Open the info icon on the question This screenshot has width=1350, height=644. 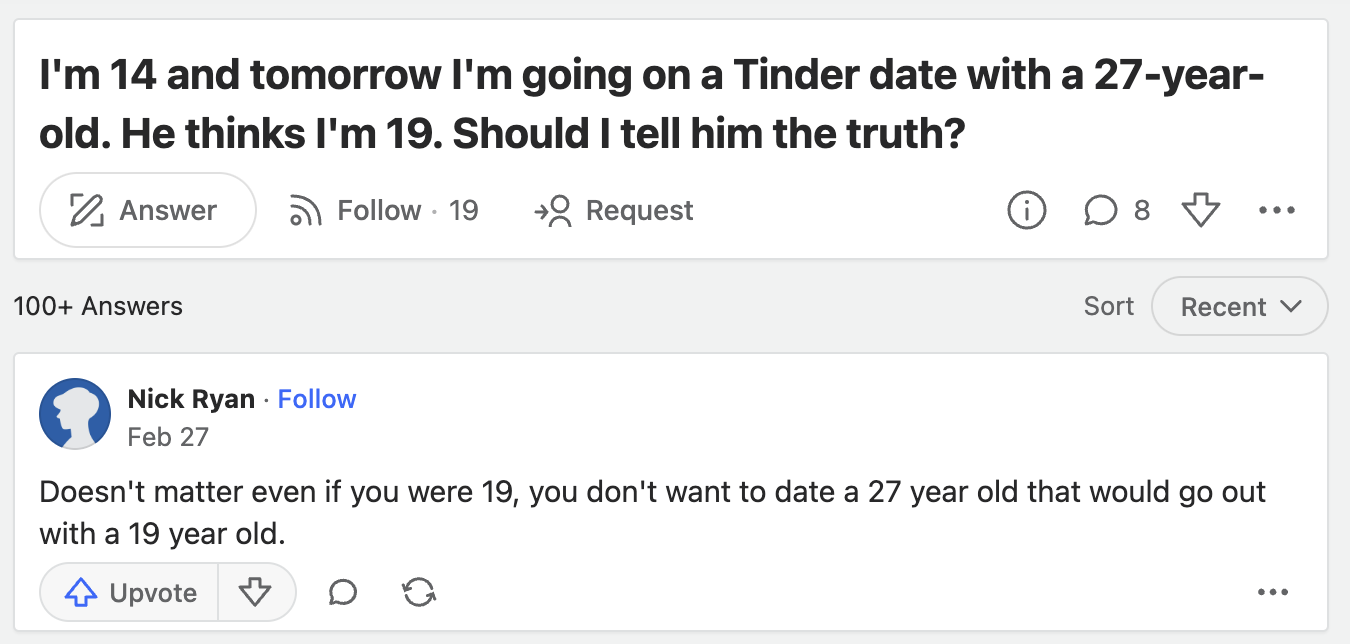[1026, 210]
